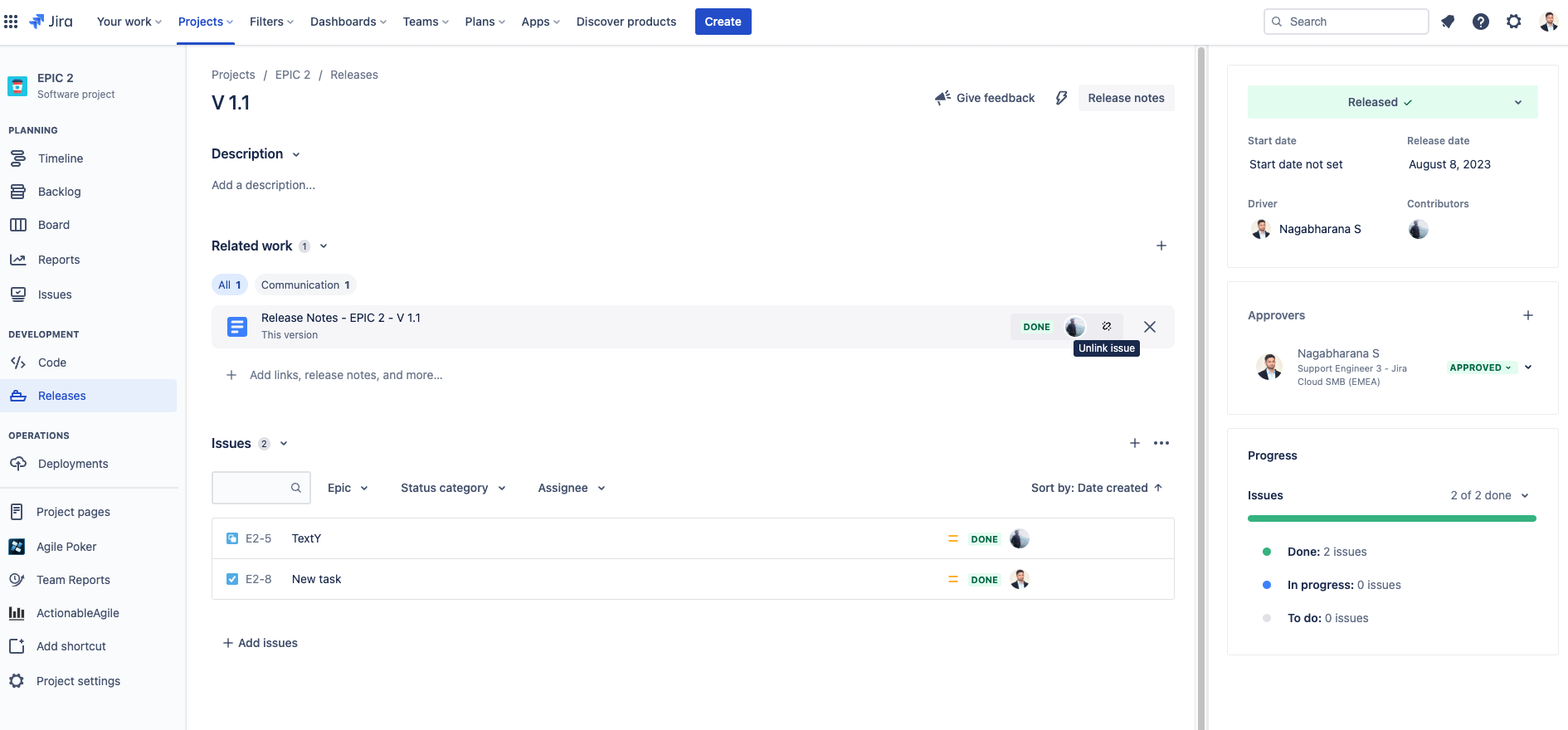Open the Status category filter dropdown

coord(453,488)
